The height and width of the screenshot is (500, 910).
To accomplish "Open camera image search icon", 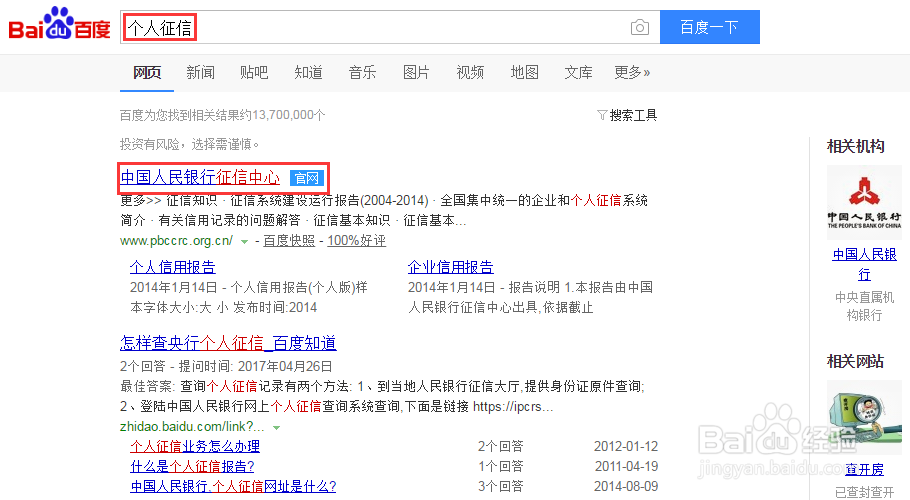I will pyautogui.click(x=640, y=27).
